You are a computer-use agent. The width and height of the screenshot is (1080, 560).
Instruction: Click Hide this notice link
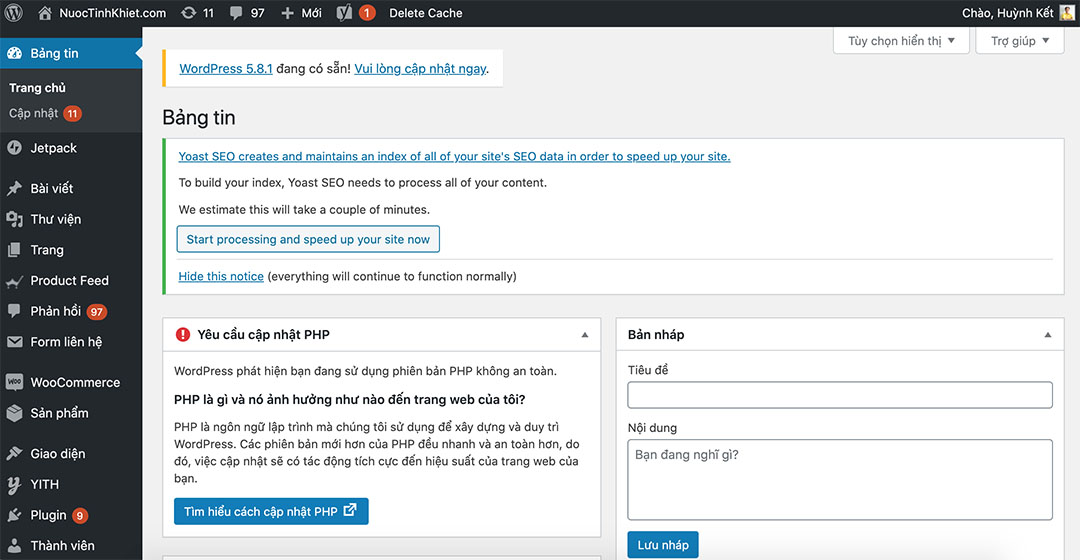pos(221,276)
